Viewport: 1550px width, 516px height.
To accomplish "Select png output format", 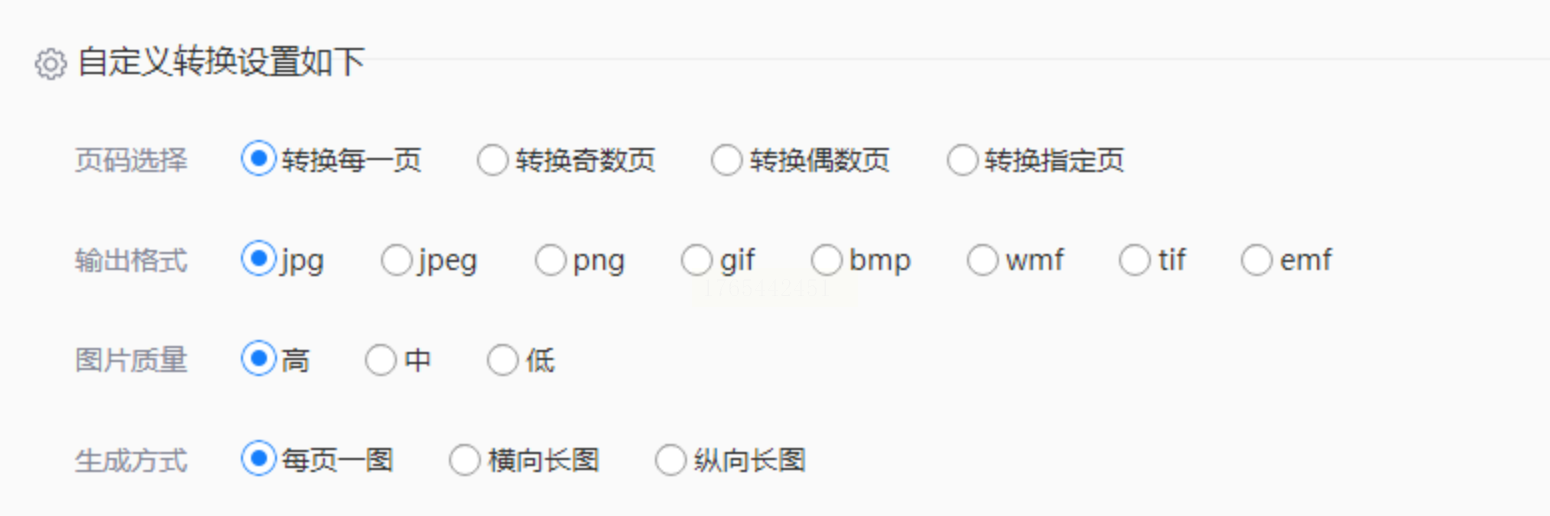I will click(x=550, y=261).
